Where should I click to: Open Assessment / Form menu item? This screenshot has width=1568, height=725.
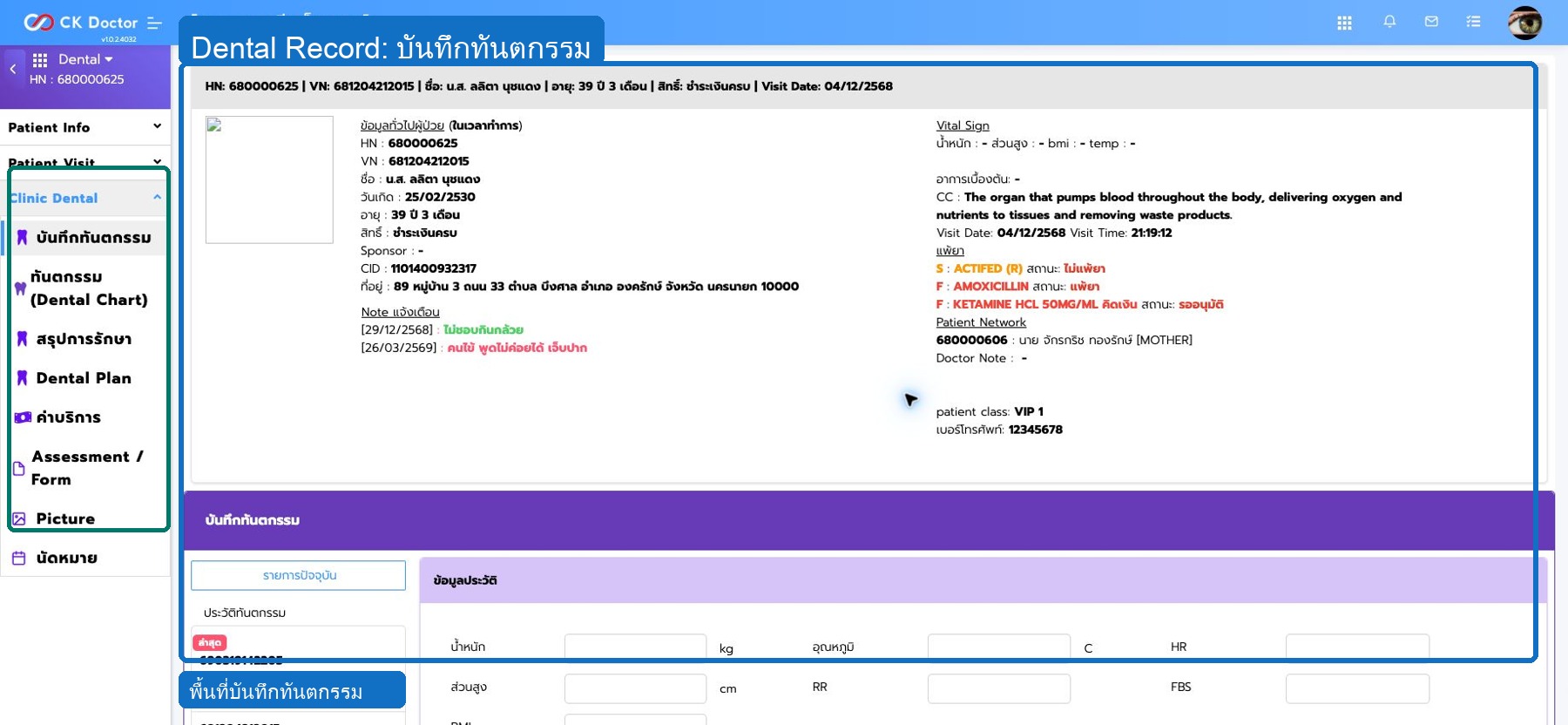point(85,468)
